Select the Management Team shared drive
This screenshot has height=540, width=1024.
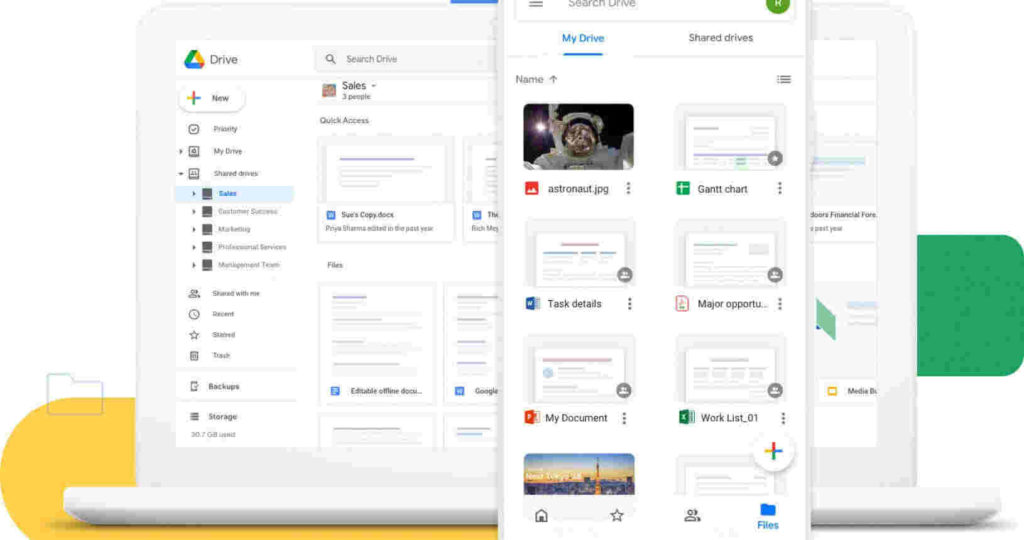(x=248, y=265)
